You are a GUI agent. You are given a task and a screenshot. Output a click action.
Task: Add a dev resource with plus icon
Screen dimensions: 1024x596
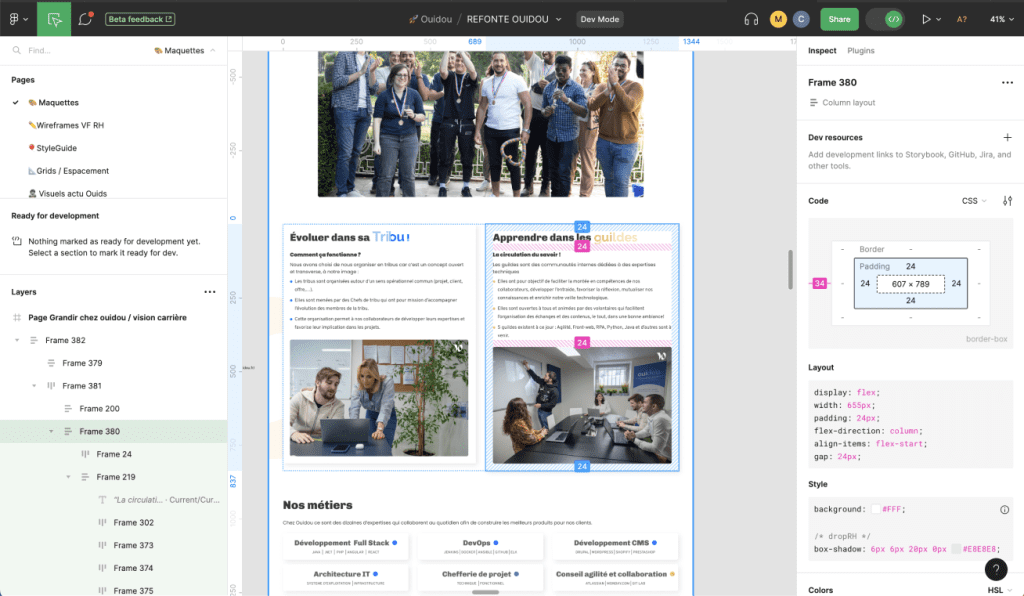click(x=1007, y=137)
